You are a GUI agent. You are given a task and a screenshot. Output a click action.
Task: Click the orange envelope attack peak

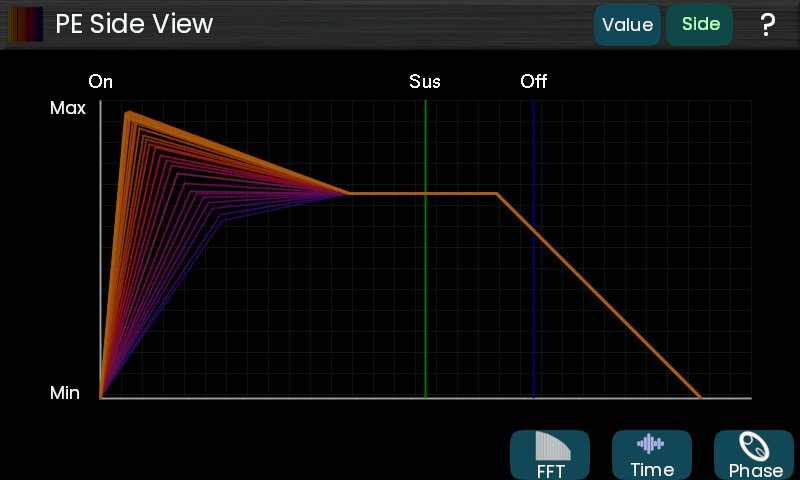click(128, 113)
